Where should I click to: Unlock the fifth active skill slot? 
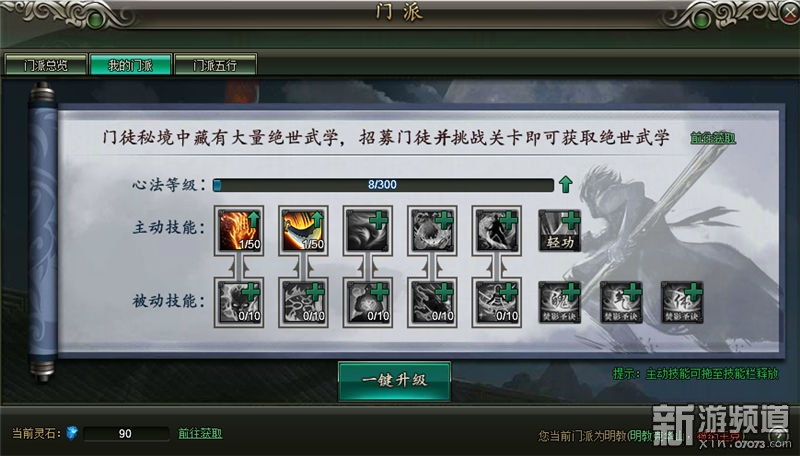496,231
